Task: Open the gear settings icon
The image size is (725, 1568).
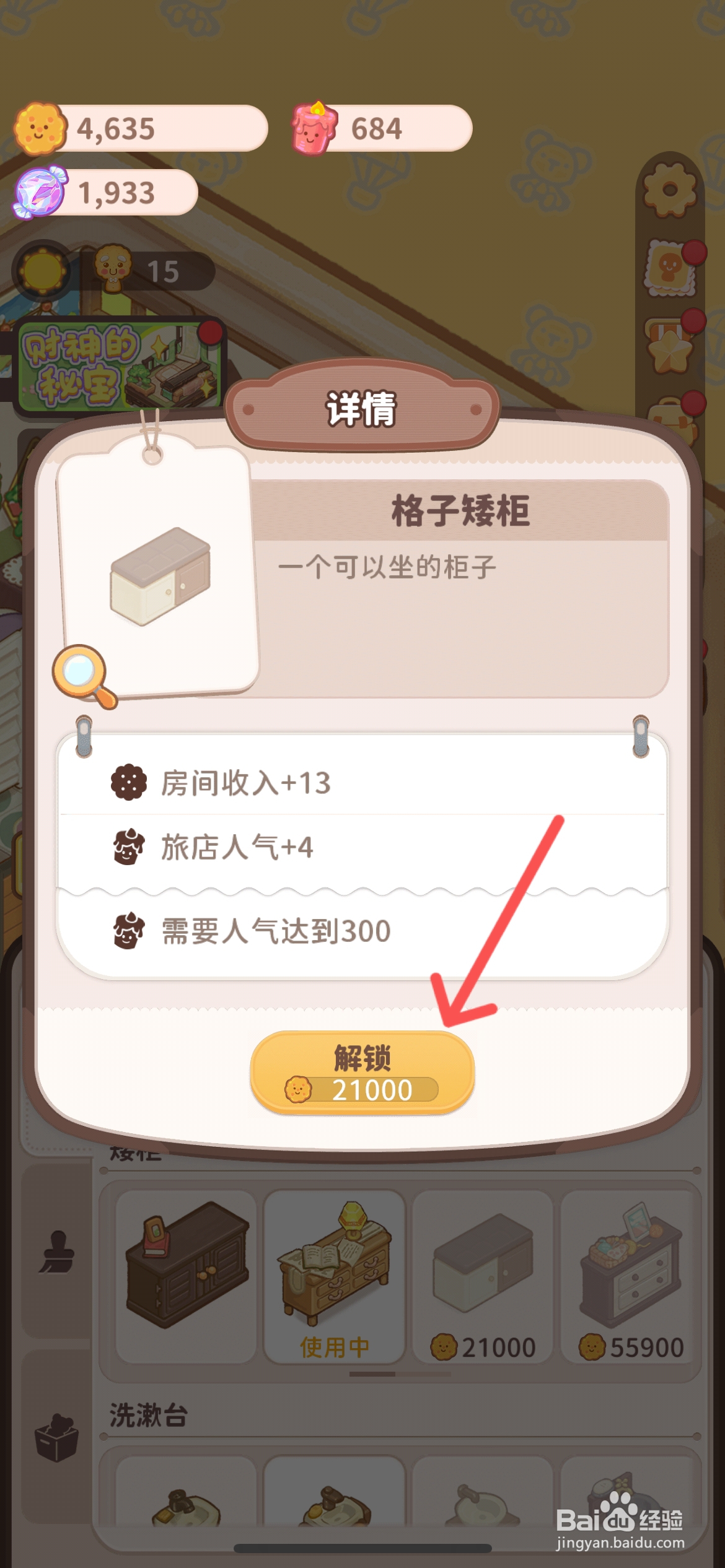Action: click(x=670, y=189)
